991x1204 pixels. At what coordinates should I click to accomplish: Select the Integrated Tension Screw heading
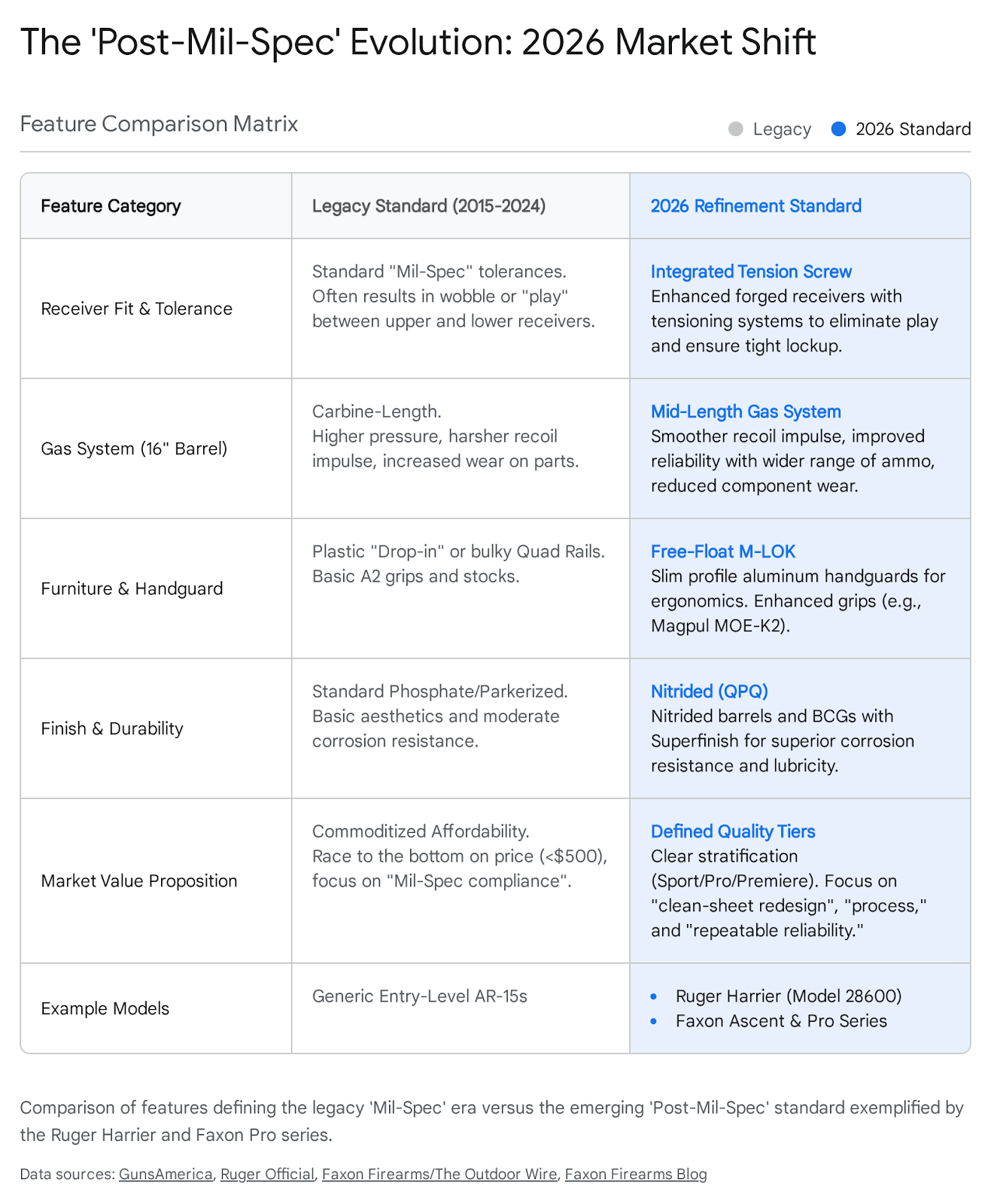pos(751,272)
